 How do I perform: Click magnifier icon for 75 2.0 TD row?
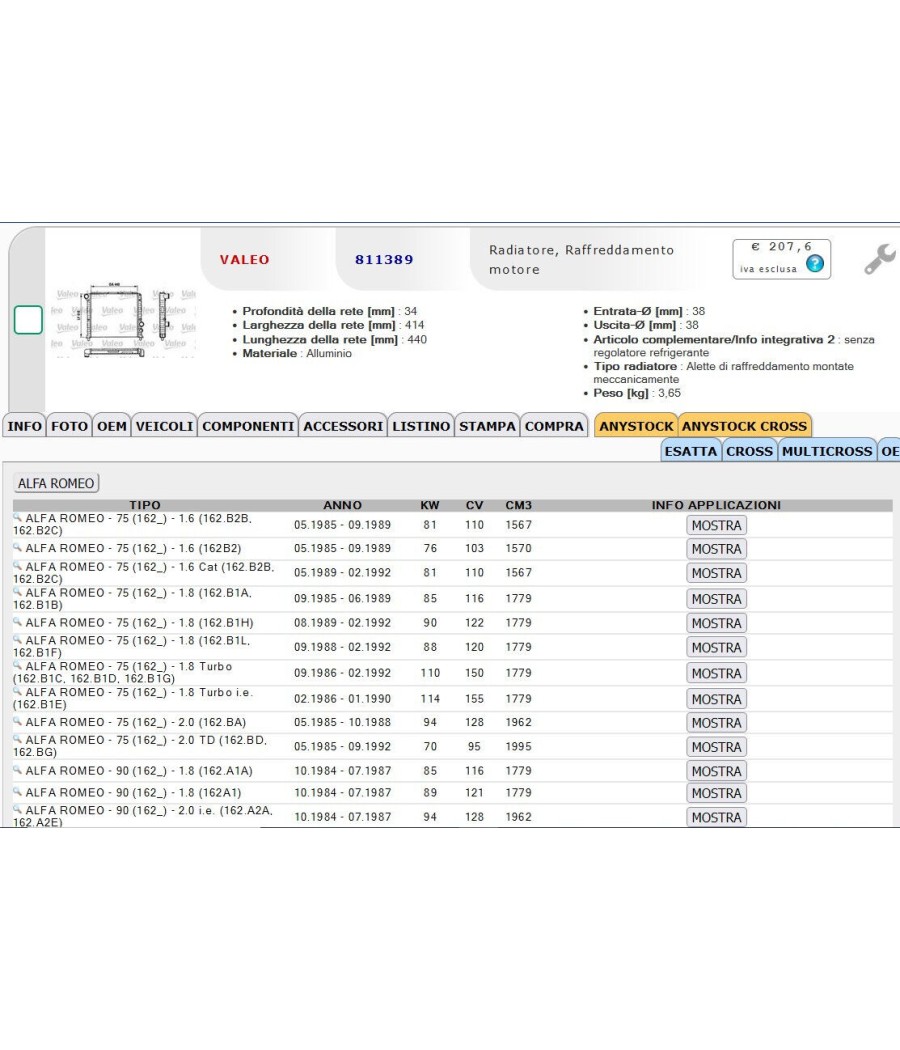(x=17, y=739)
